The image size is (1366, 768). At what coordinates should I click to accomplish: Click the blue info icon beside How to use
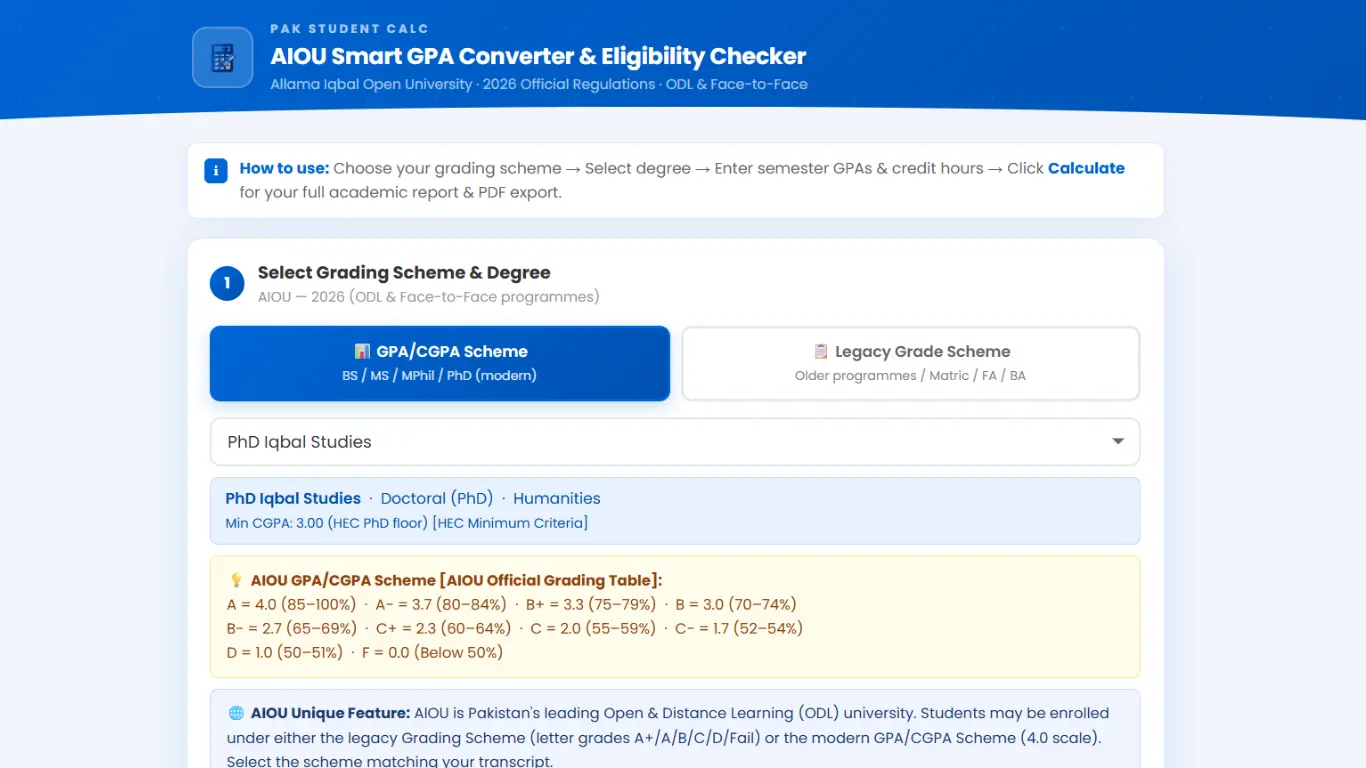pos(216,170)
